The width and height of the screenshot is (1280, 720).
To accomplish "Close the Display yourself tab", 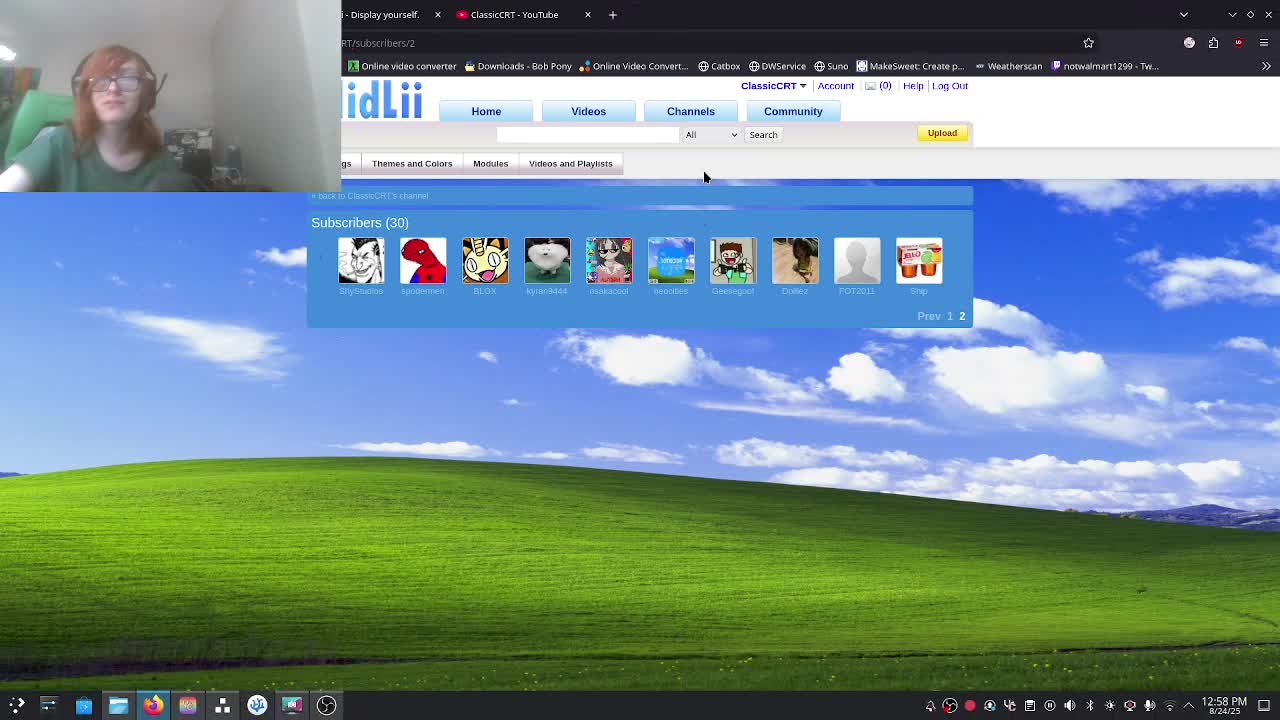I will [x=437, y=15].
